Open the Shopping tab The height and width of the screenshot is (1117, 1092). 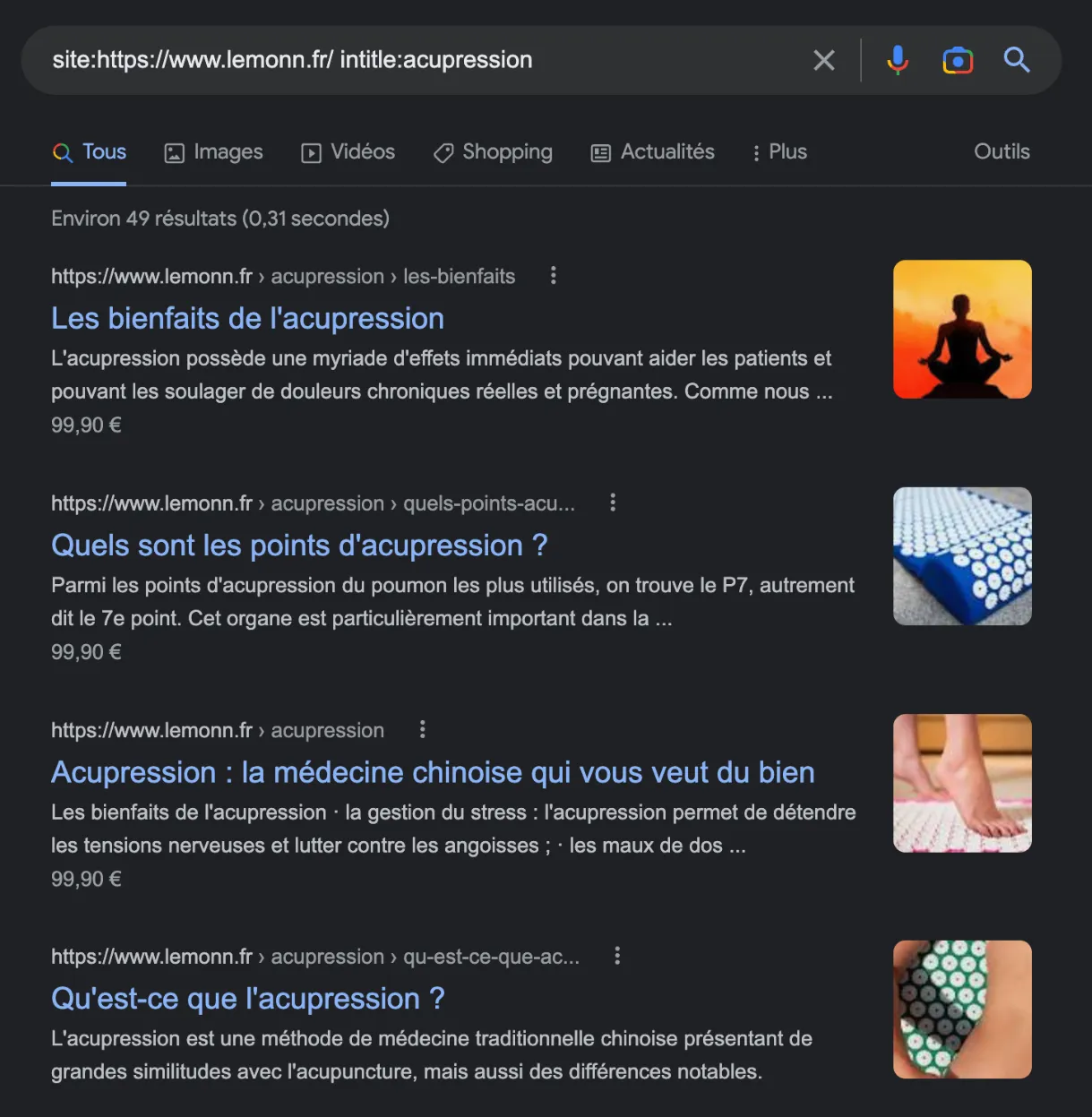493,152
